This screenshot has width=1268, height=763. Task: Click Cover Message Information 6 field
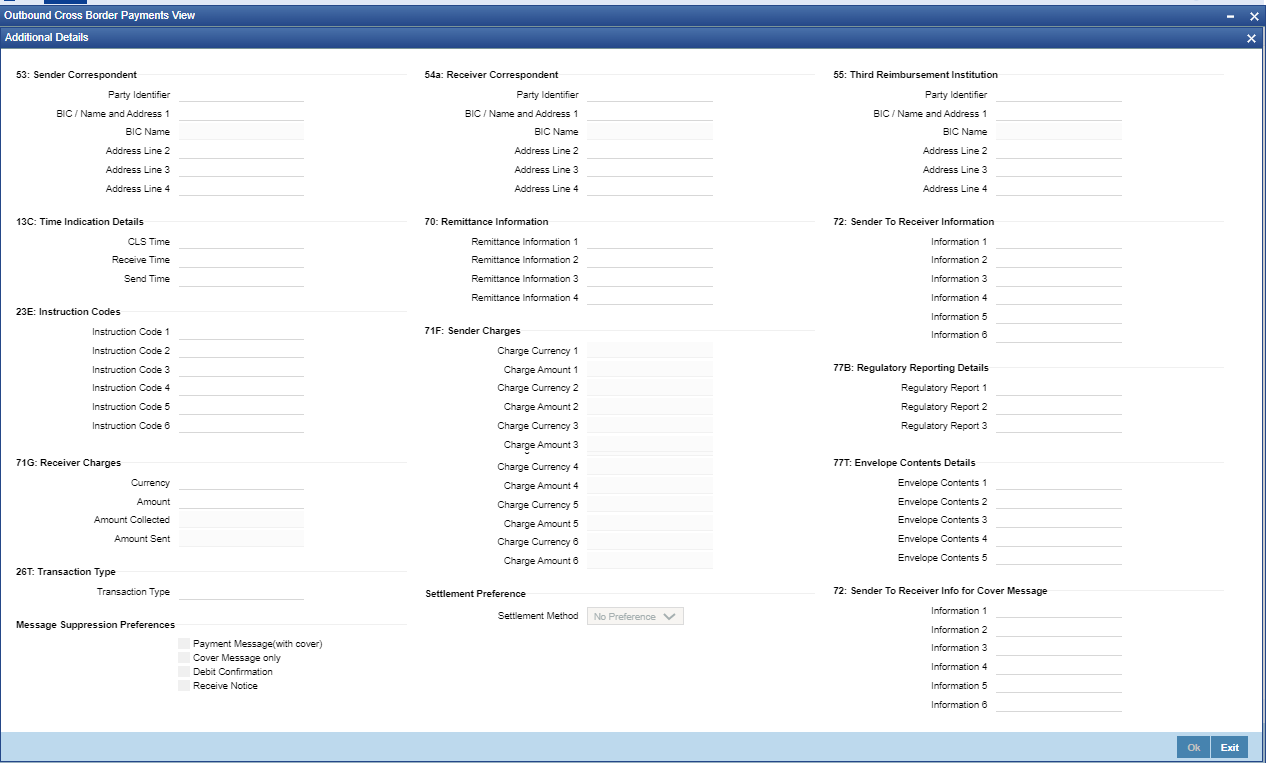[x=1059, y=704]
